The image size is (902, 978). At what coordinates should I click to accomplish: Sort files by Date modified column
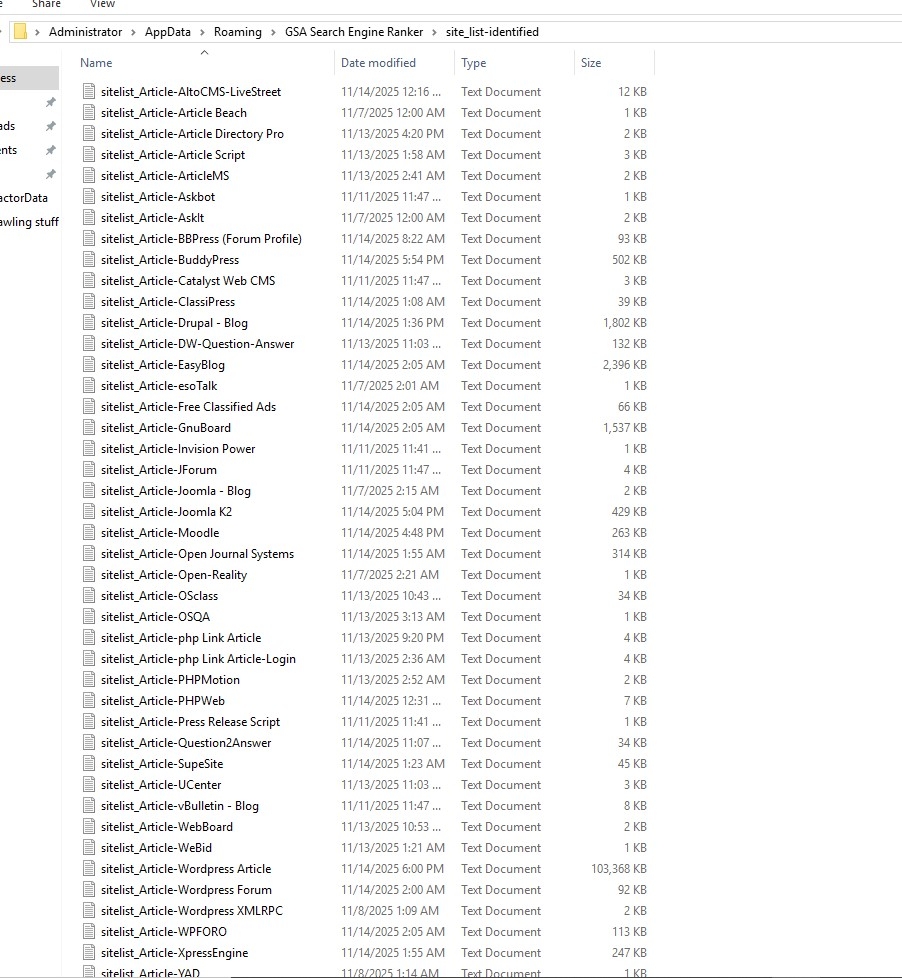pyautogui.click(x=378, y=63)
